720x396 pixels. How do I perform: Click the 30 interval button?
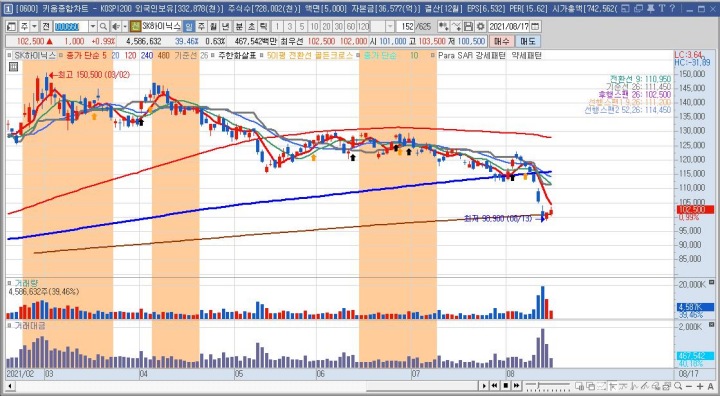(x=339, y=27)
